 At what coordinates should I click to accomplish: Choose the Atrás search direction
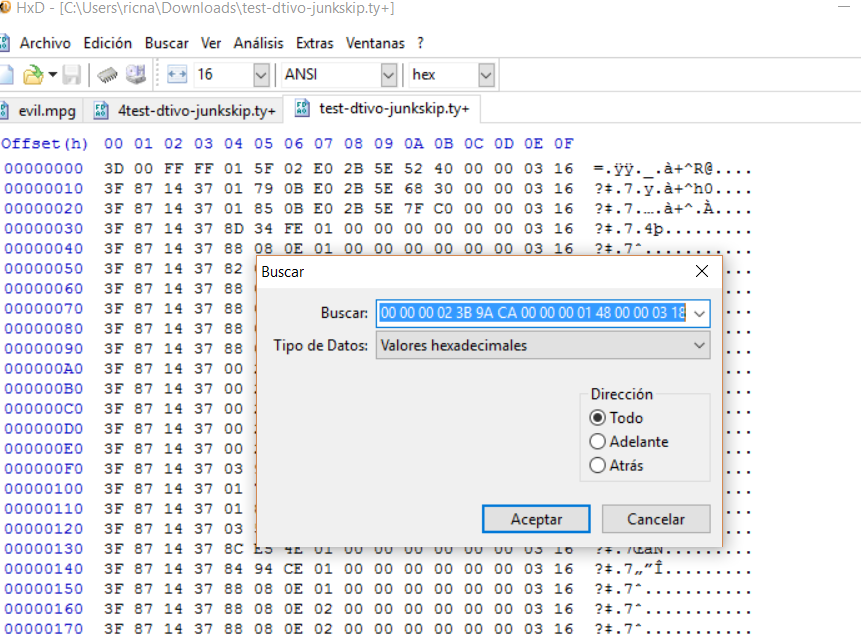[x=598, y=466]
